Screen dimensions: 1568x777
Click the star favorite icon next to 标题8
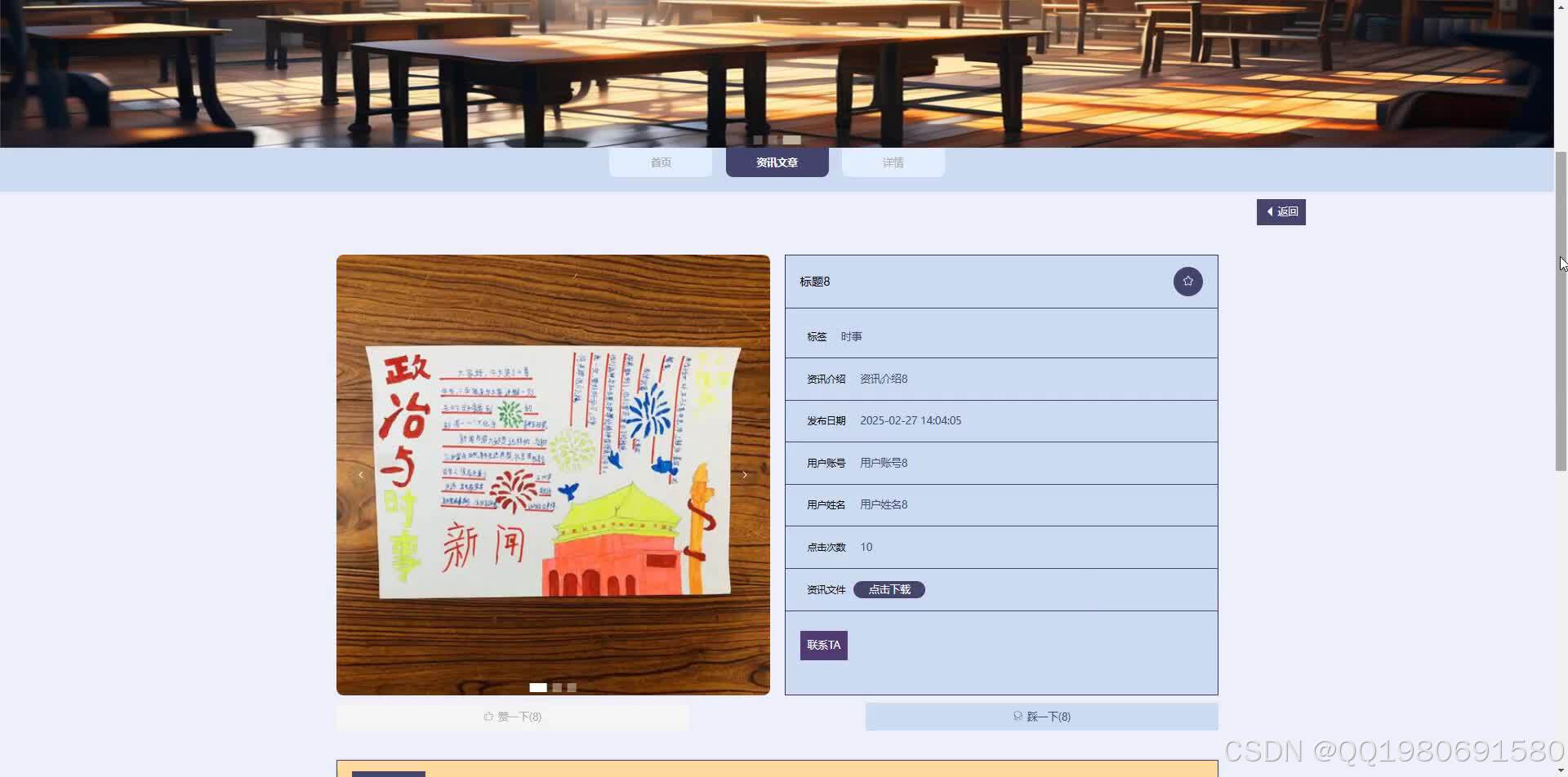pyautogui.click(x=1187, y=281)
